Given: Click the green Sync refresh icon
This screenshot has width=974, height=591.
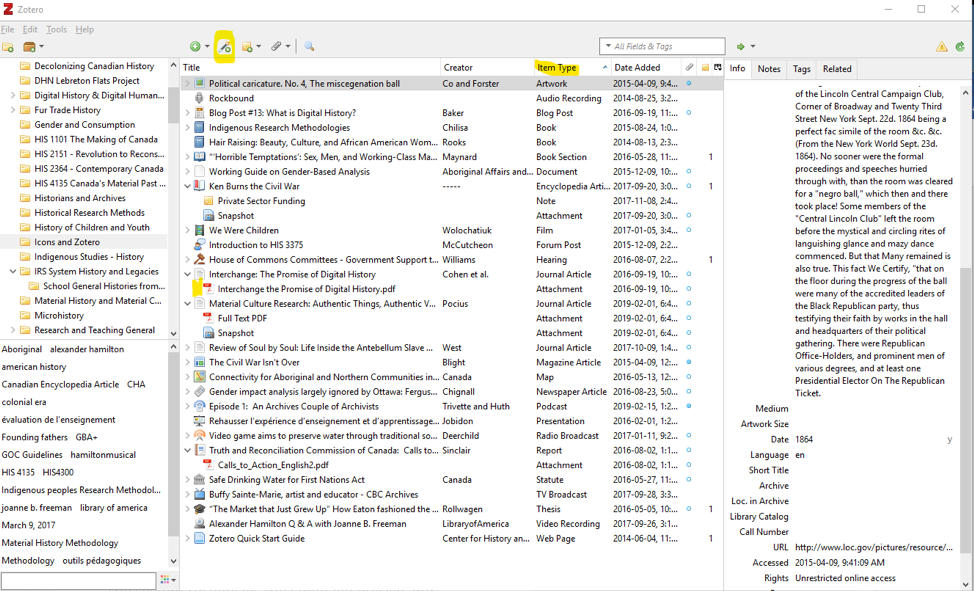Looking at the screenshot, I should [960, 47].
